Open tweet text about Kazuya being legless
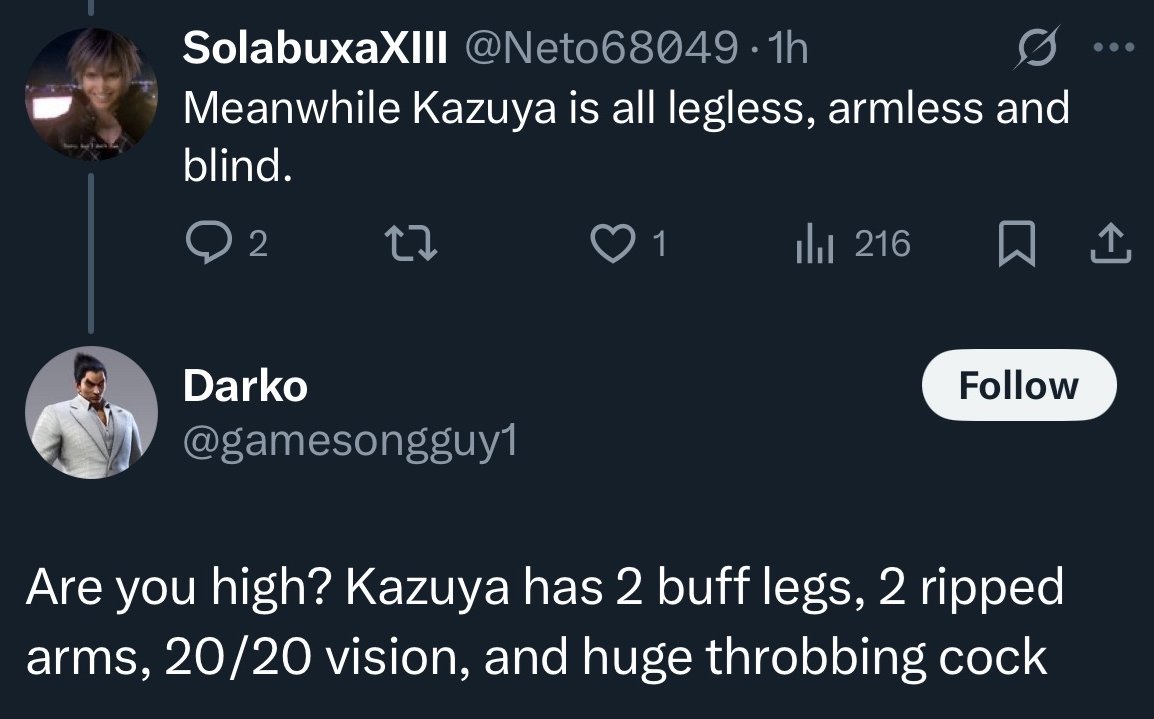This screenshot has width=1154, height=719. pos(626,136)
